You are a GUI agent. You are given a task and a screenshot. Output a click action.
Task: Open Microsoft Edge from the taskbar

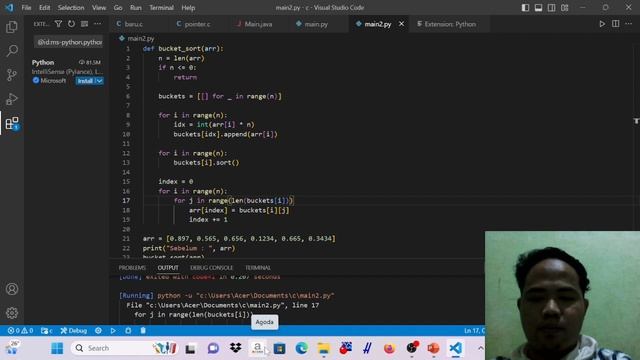302,348
